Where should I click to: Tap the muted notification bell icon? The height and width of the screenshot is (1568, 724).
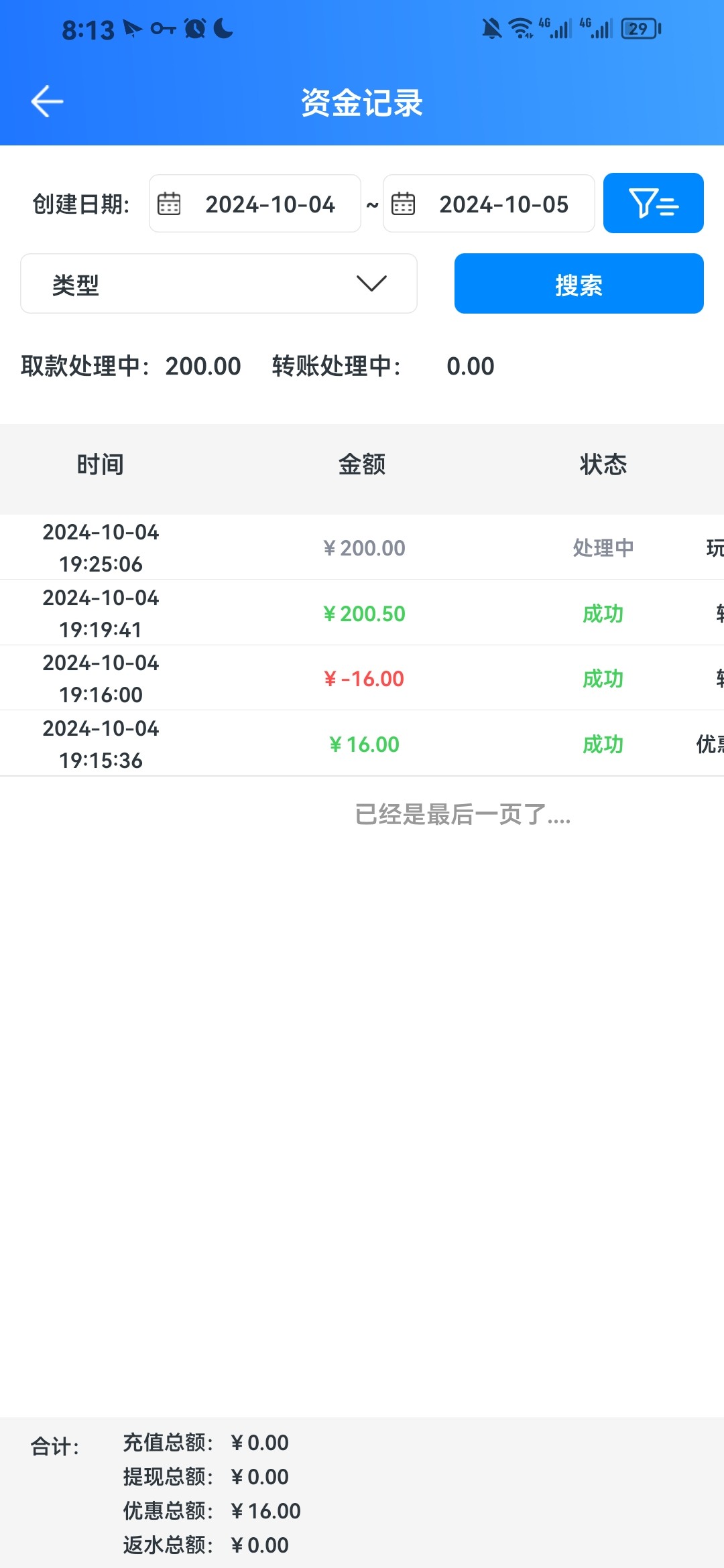(x=491, y=29)
